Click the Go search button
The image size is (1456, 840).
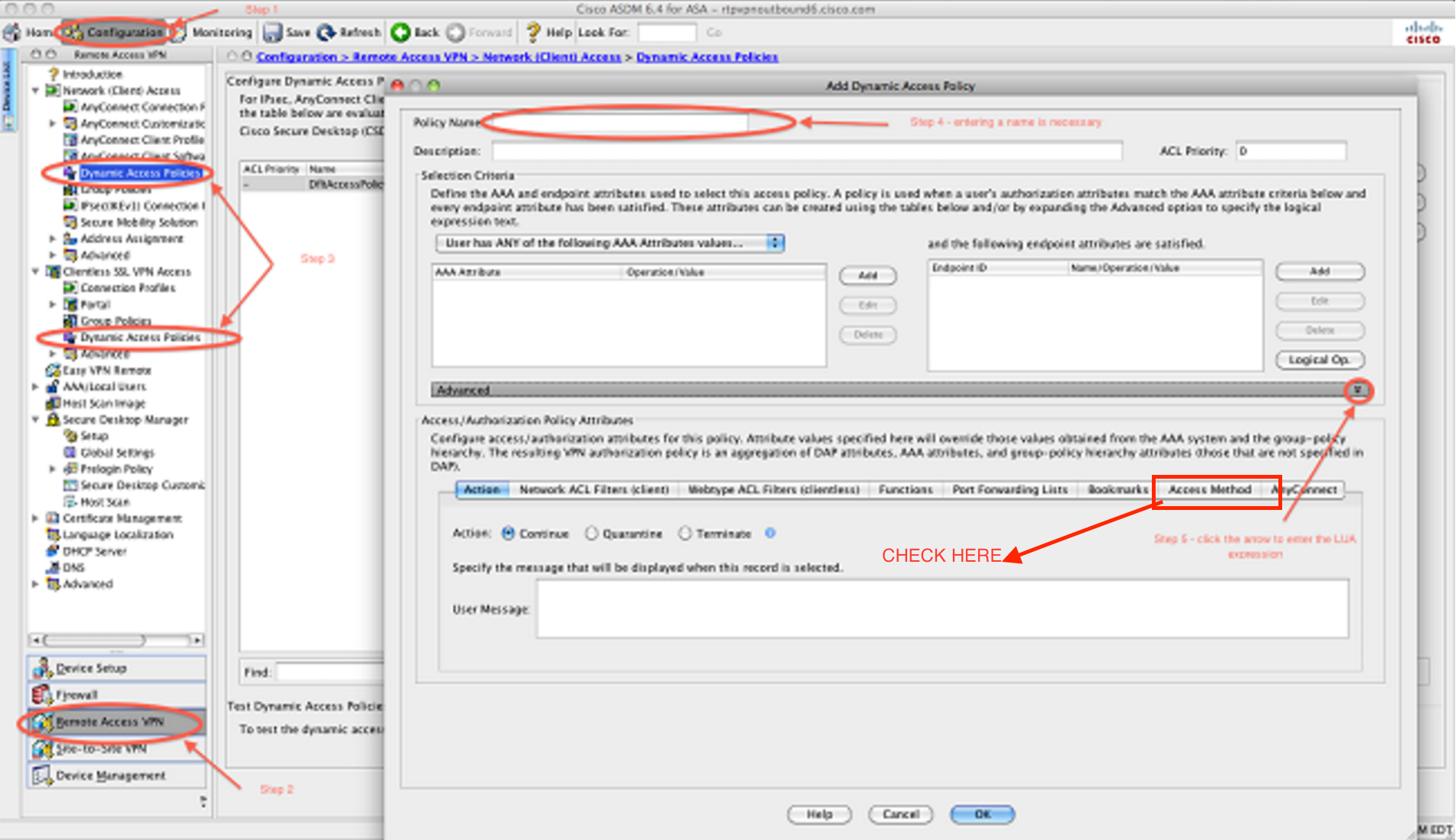(714, 32)
